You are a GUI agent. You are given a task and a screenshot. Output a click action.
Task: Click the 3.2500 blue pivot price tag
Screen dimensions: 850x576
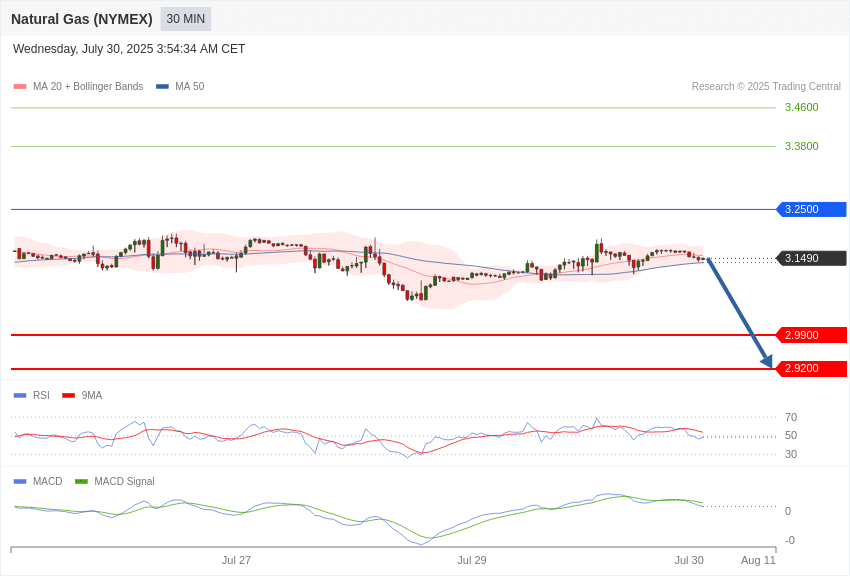pyautogui.click(x=812, y=209)
